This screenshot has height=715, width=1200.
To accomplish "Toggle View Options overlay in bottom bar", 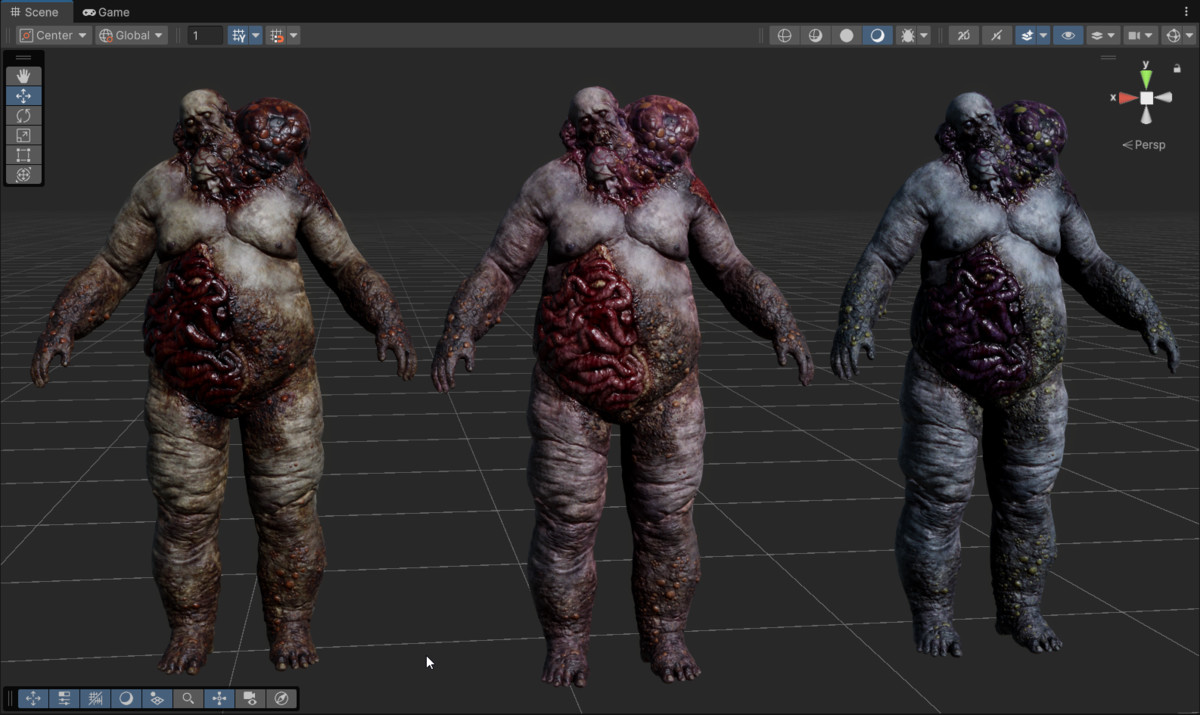I will coord(157,699).
